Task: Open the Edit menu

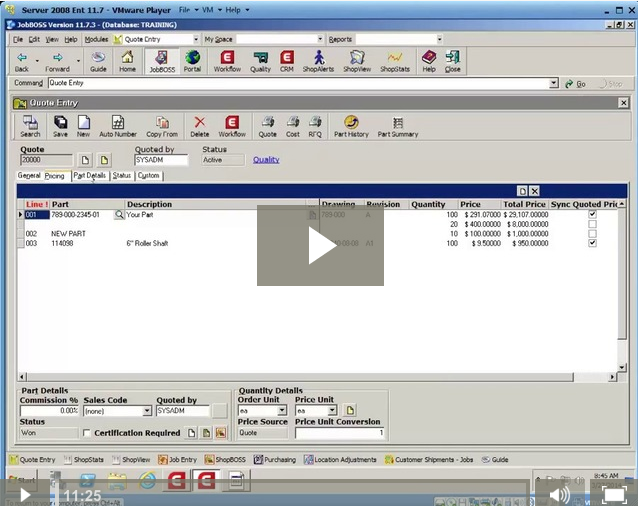Action: [x=34, y=39]
